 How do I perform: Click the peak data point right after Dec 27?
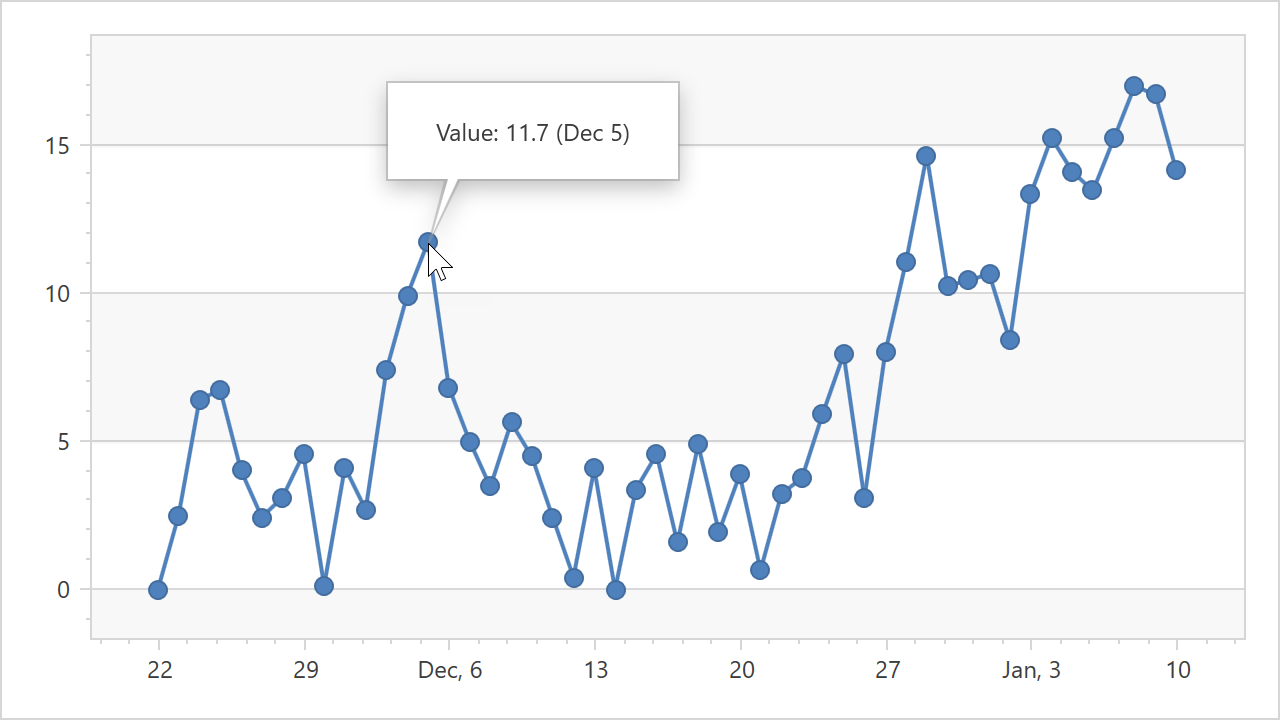(926, 156)
